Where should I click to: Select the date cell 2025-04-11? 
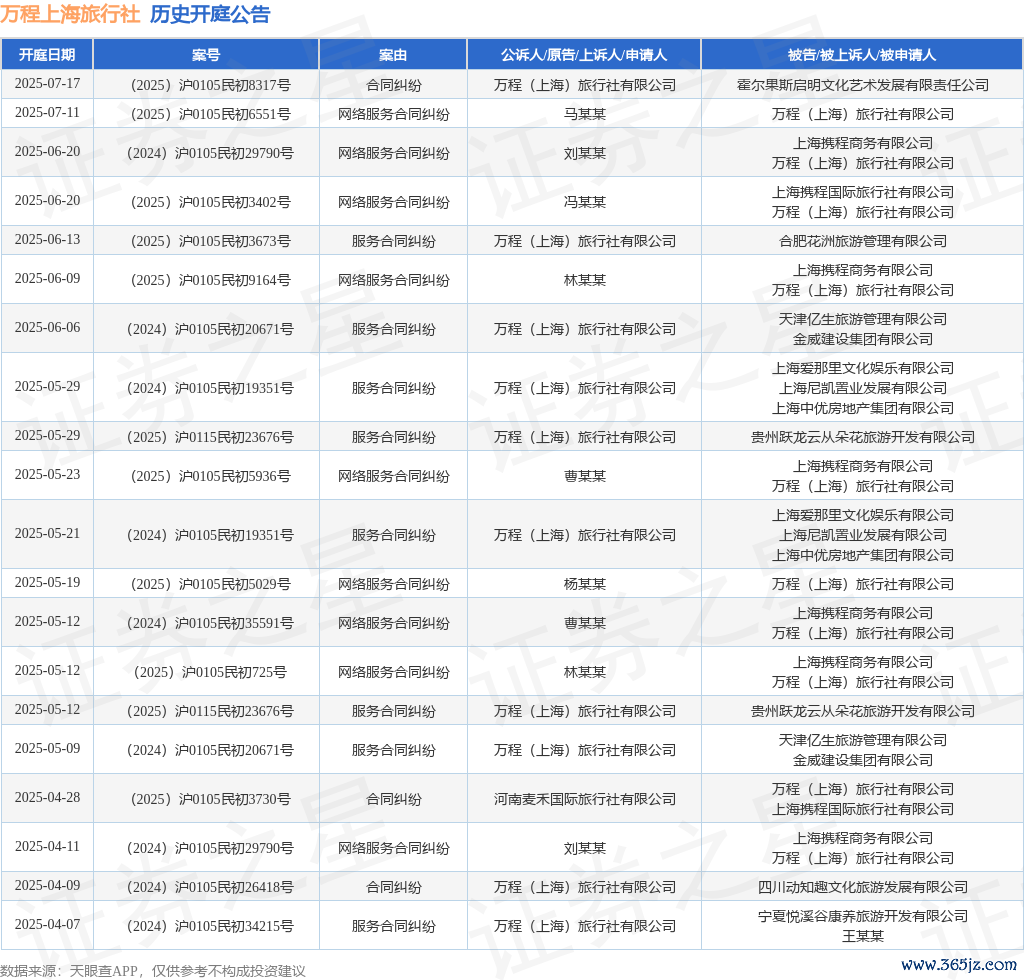pos(47,847)
